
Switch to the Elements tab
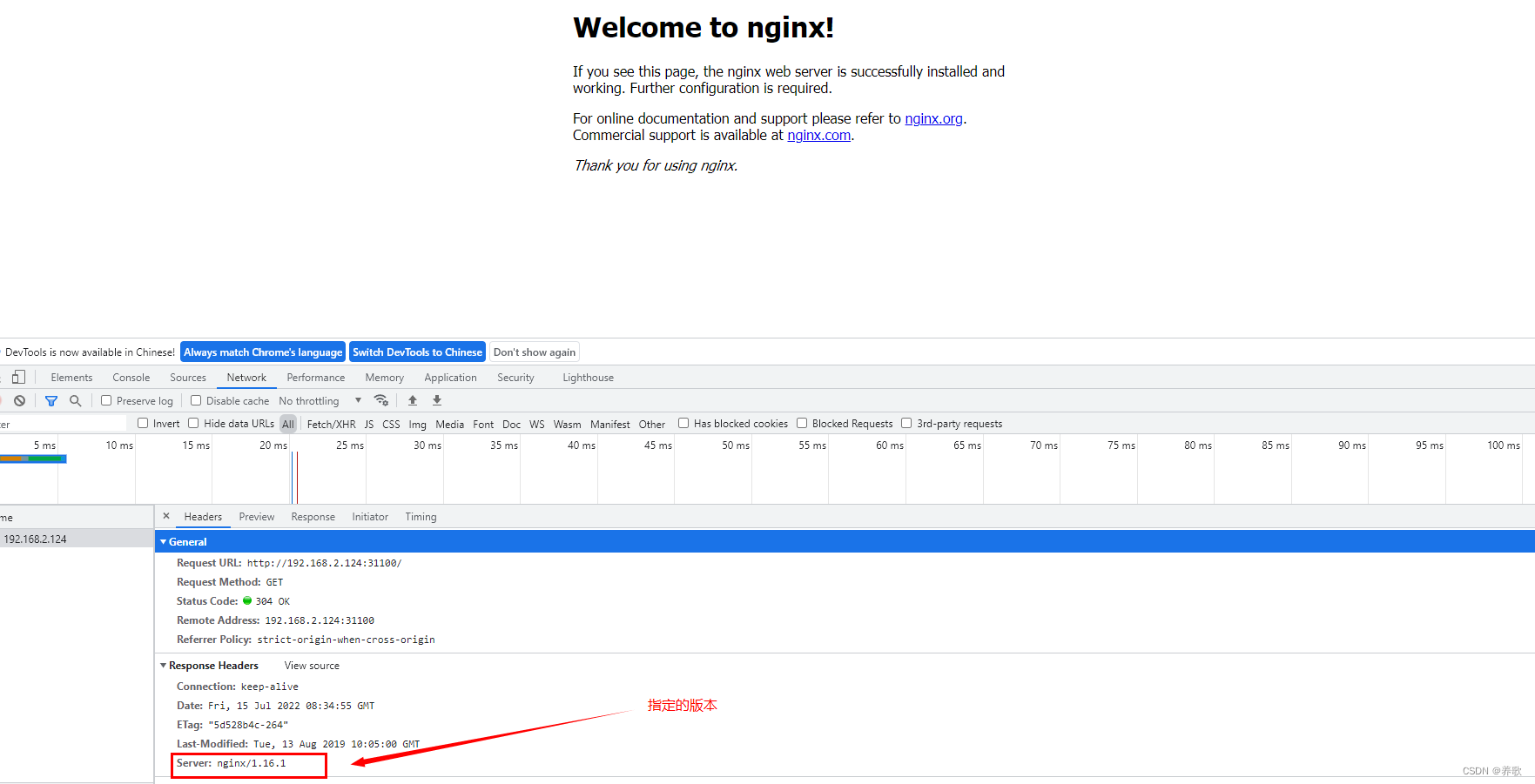pyautogui.click(x=71, y=377)
